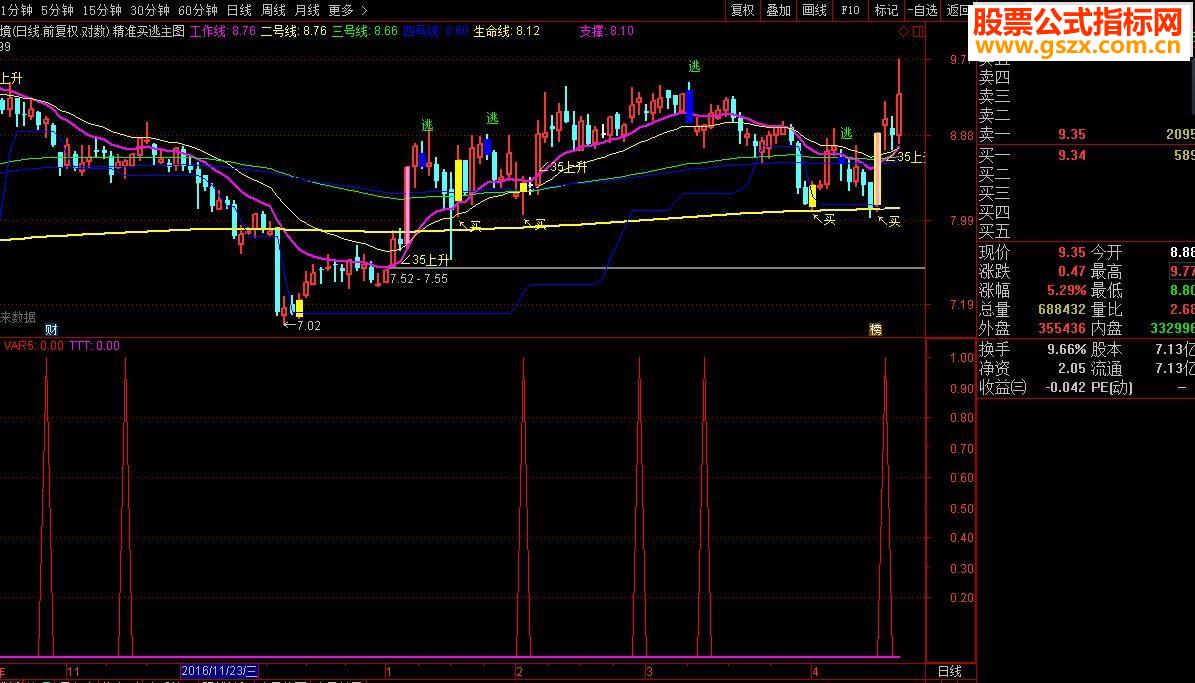Click the -自选 watchlist button
The width and height of the screenshot is (1195, 683).
[x=923, y=10]
